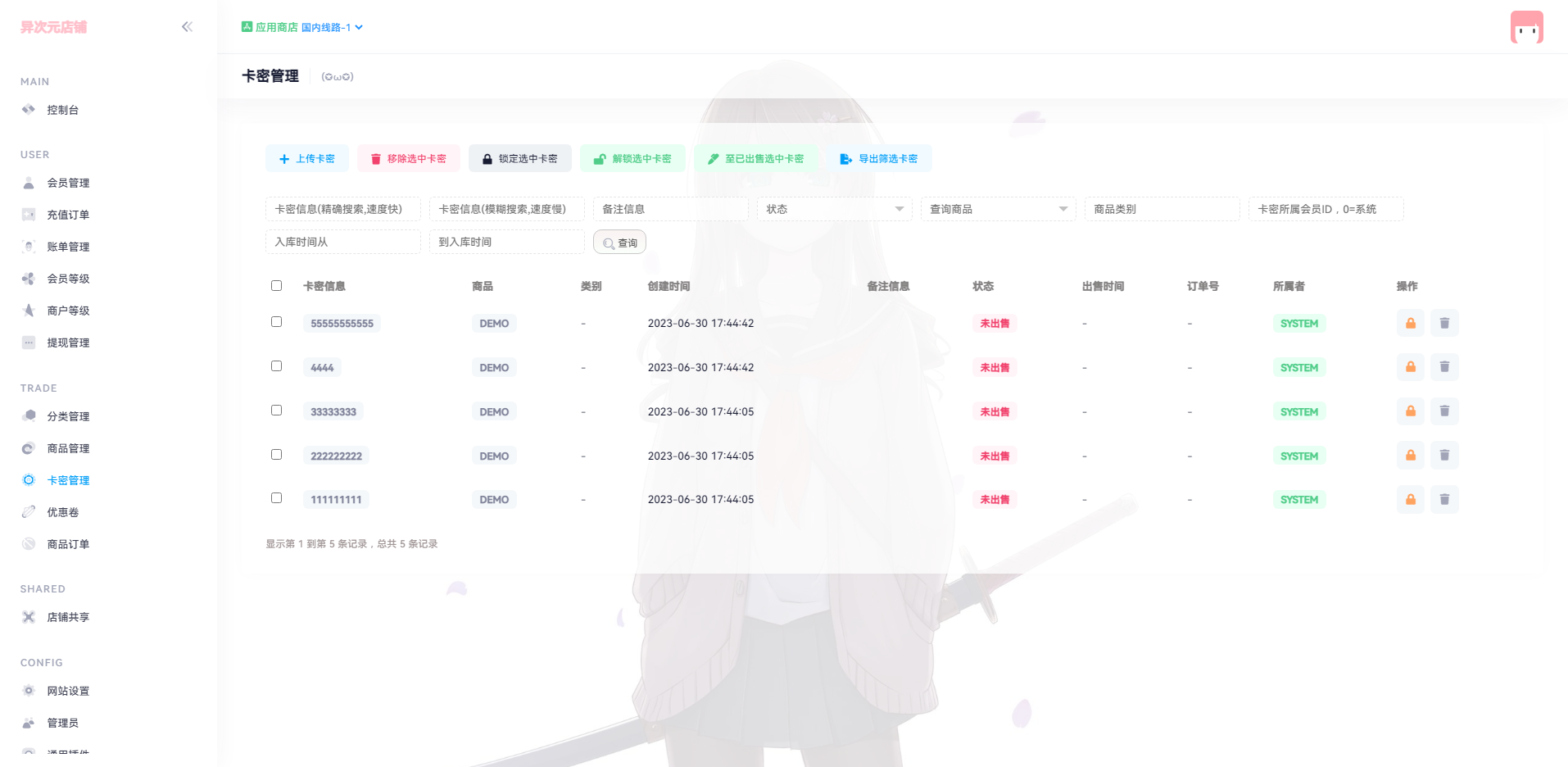This screenshot has height=767, width=1568.
Task: Open 会员管理 from the sidebar
Action: 68,183
